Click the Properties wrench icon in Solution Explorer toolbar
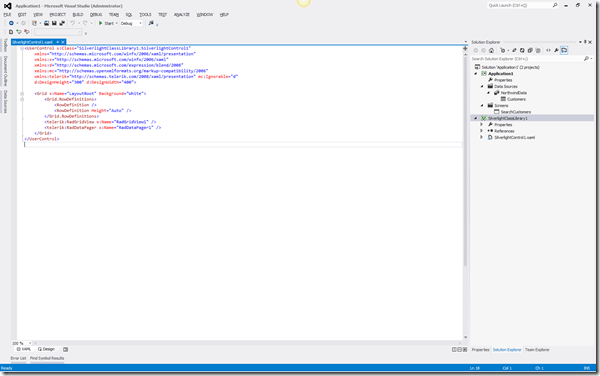This screenshot has width=600, height=376. click(556, 50)
